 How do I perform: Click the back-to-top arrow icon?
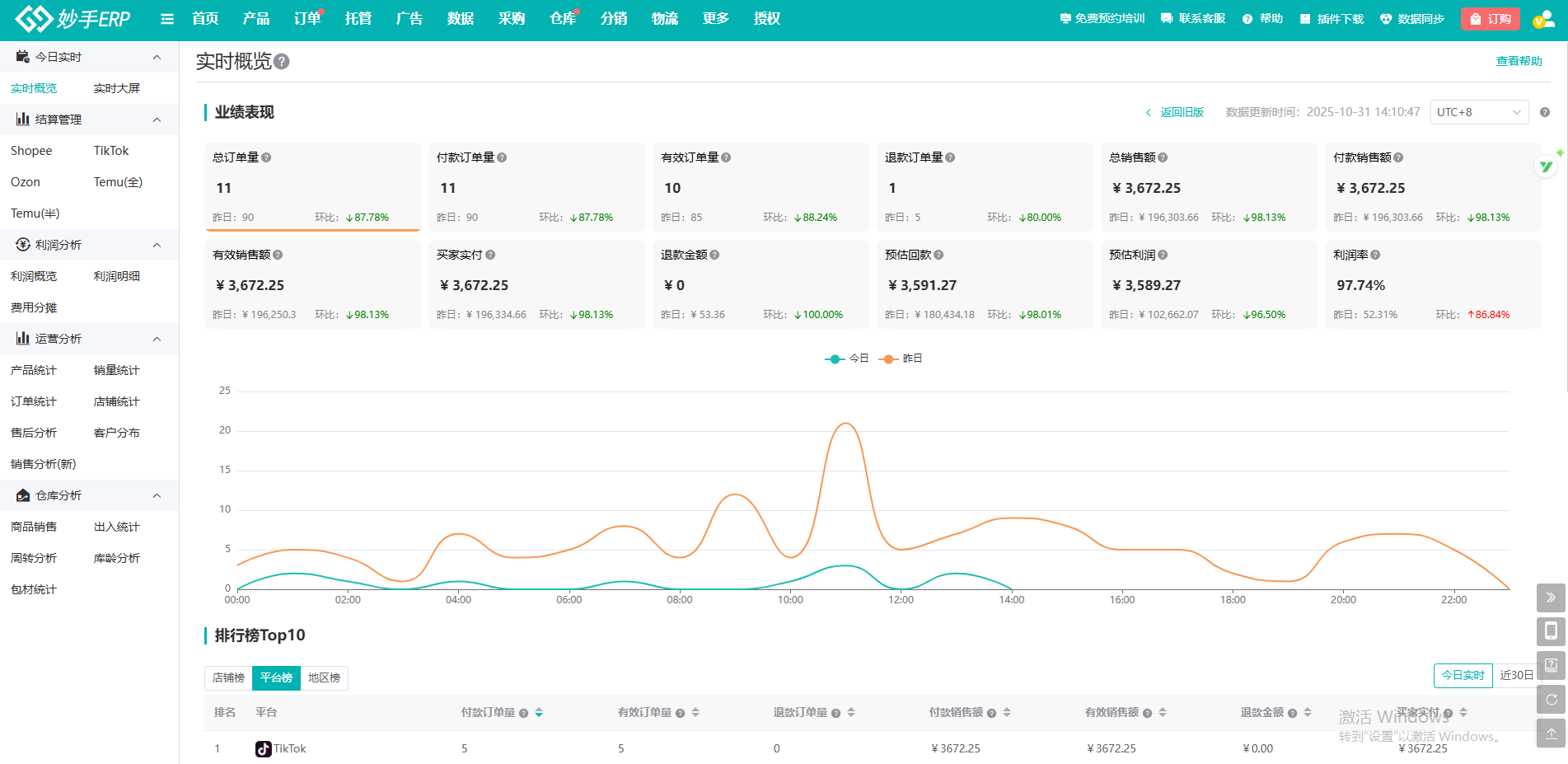1551,733
